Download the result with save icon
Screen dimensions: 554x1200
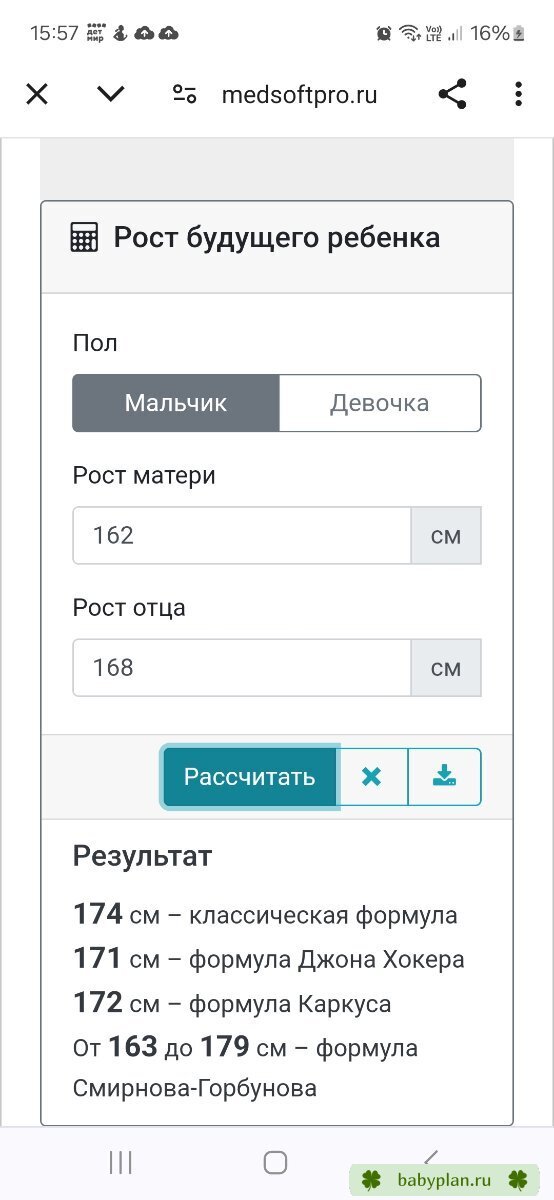pyautogui.click(x=444, y=777)
